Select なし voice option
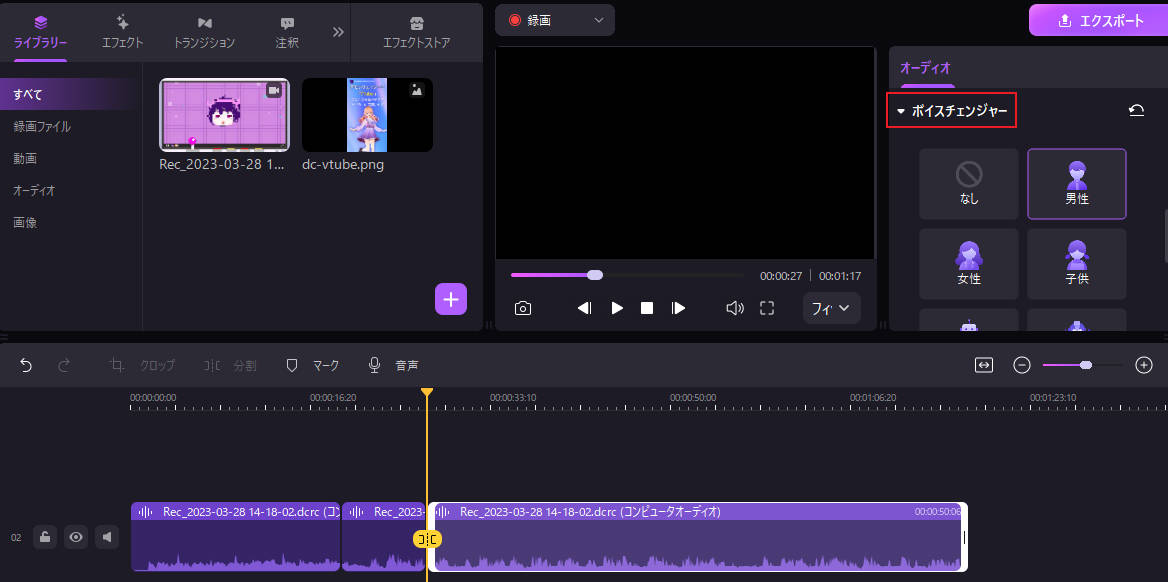Screen dimensions: 1168x582 coord(968,184)
